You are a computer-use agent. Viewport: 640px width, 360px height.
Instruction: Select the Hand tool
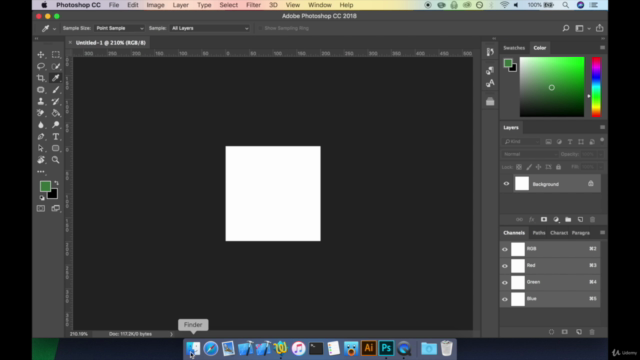click(41, 160)
